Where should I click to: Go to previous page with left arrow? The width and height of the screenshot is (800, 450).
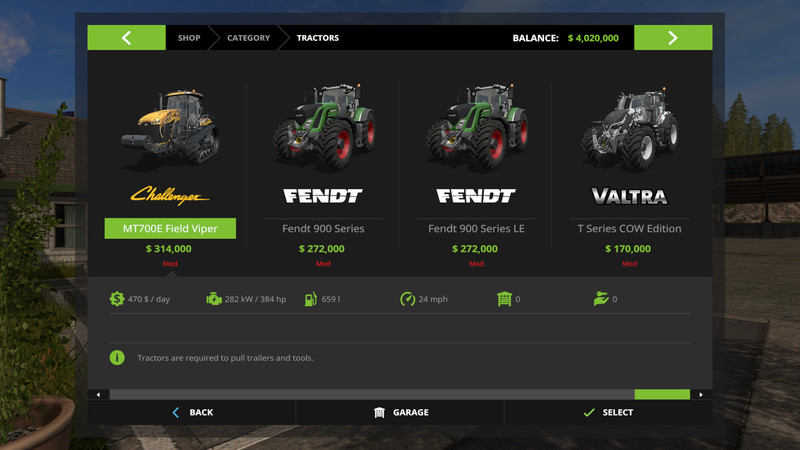click(127, 38)
